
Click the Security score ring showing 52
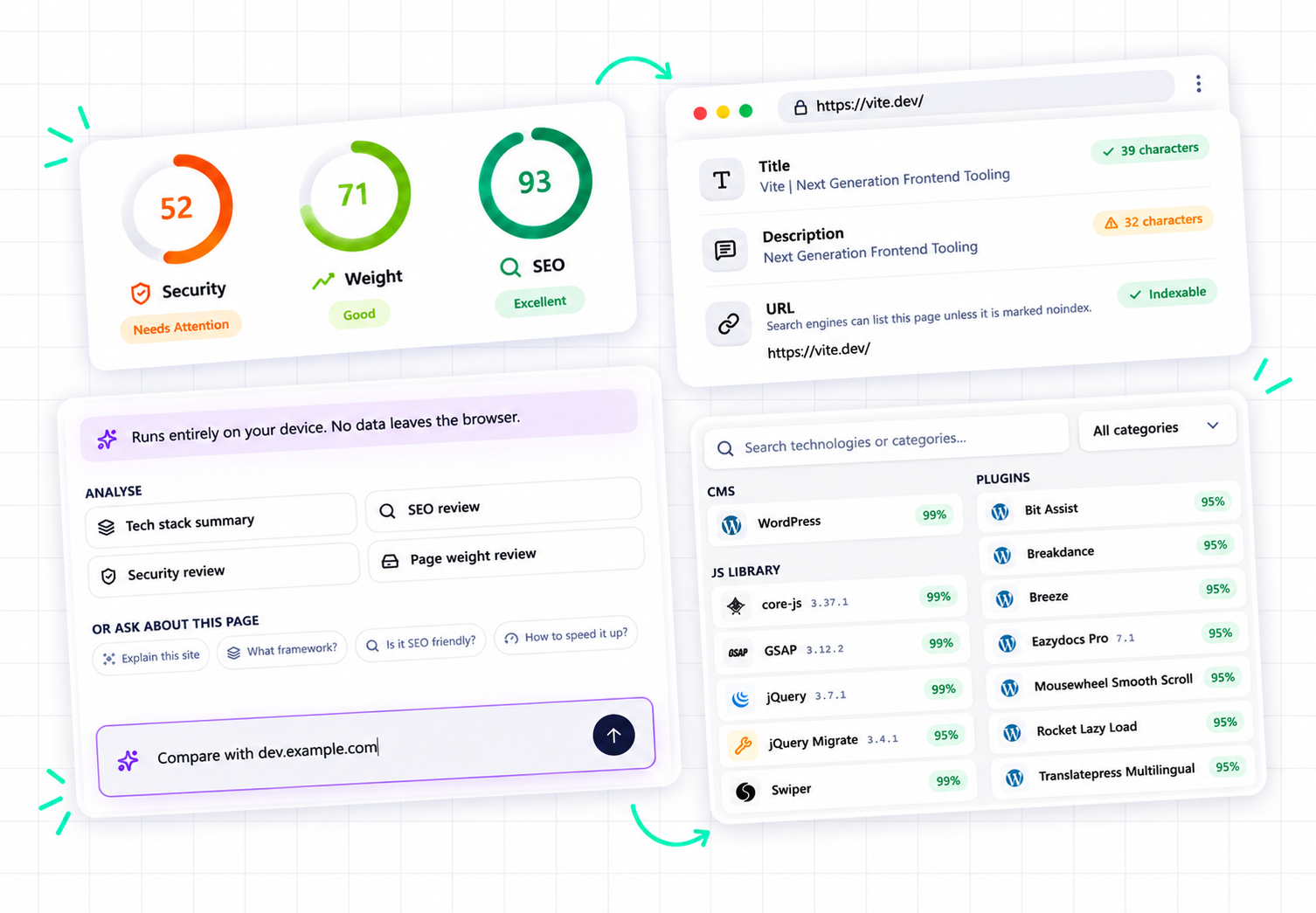(x=177, y=209)
